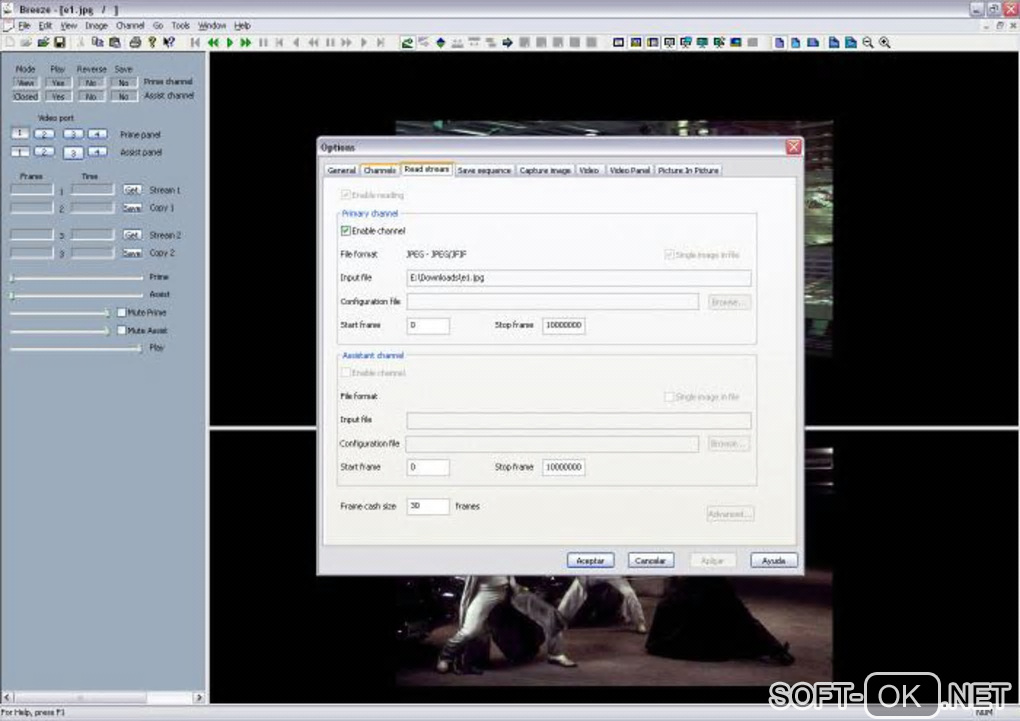Viewport: 1020px width, 721px height.
Task: Click the Save floppy disk icon
Action: pos(60,42)
